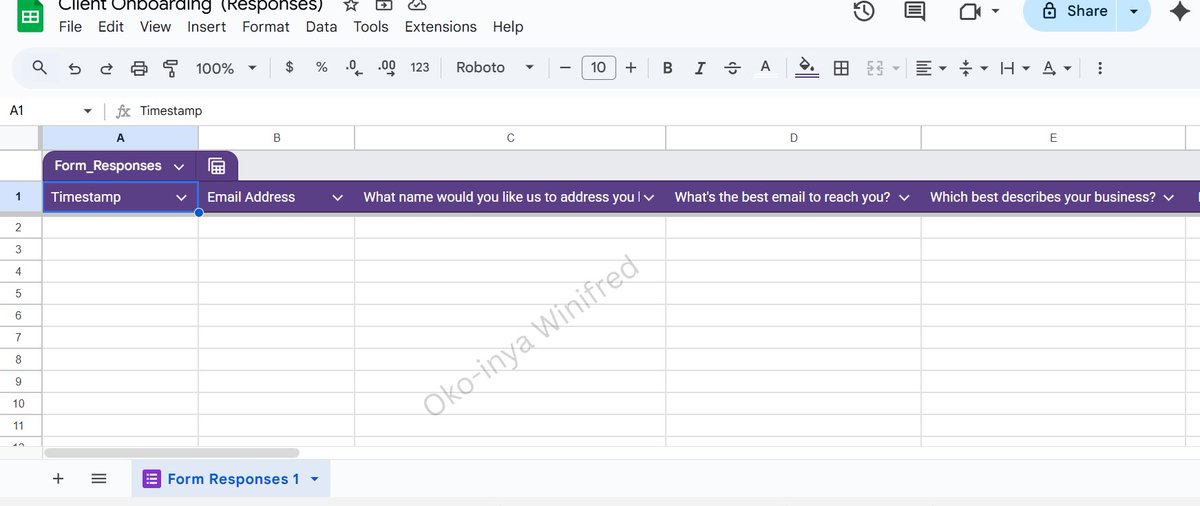Format as currency with dollar icon
Screen dimensions: 1200x506
[x=290, y=67]
